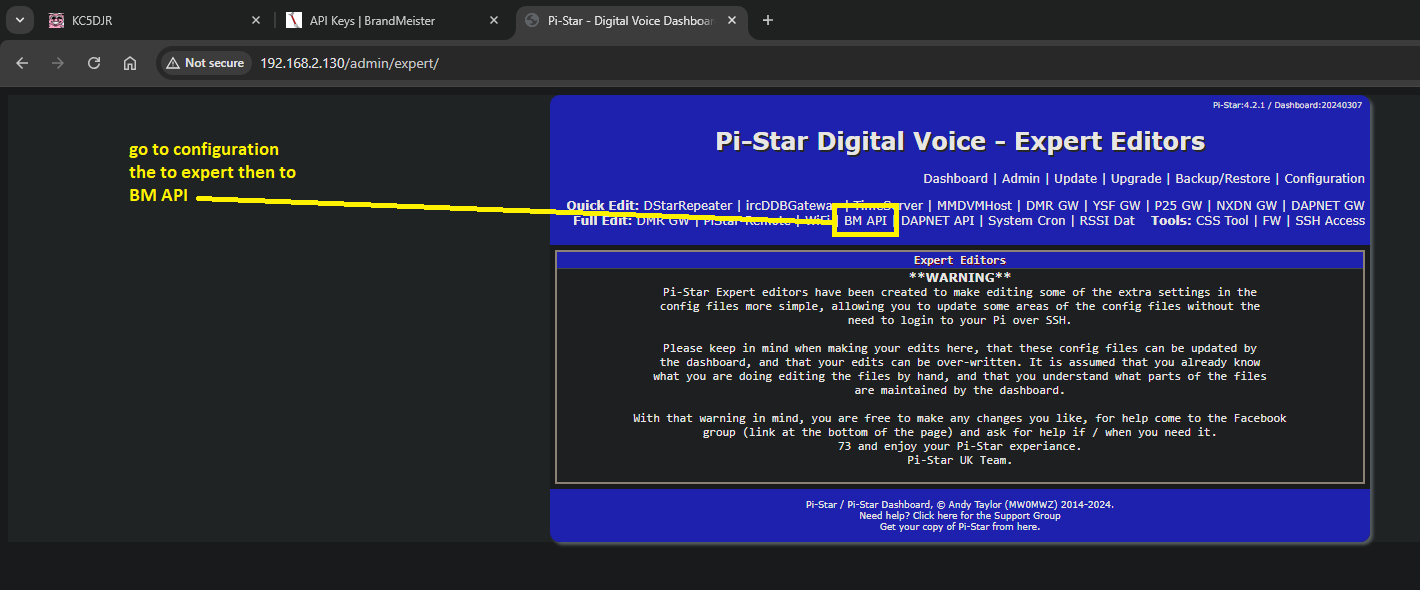This screenshot has width=1420, height=590.
Task: Open DAPNET GW quick editor
Action: 1327,206
